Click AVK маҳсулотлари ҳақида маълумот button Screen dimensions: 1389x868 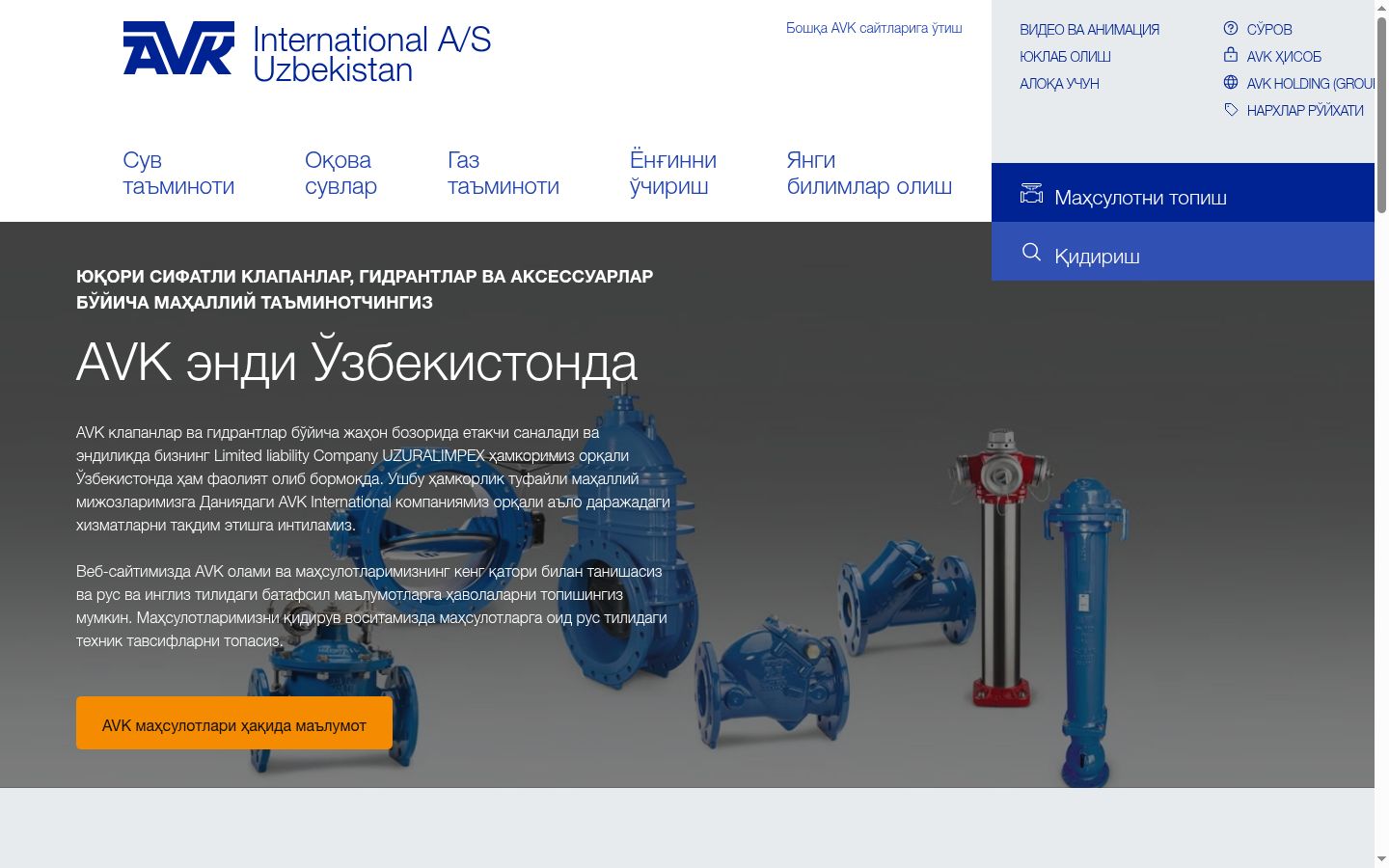pos(234,723)
